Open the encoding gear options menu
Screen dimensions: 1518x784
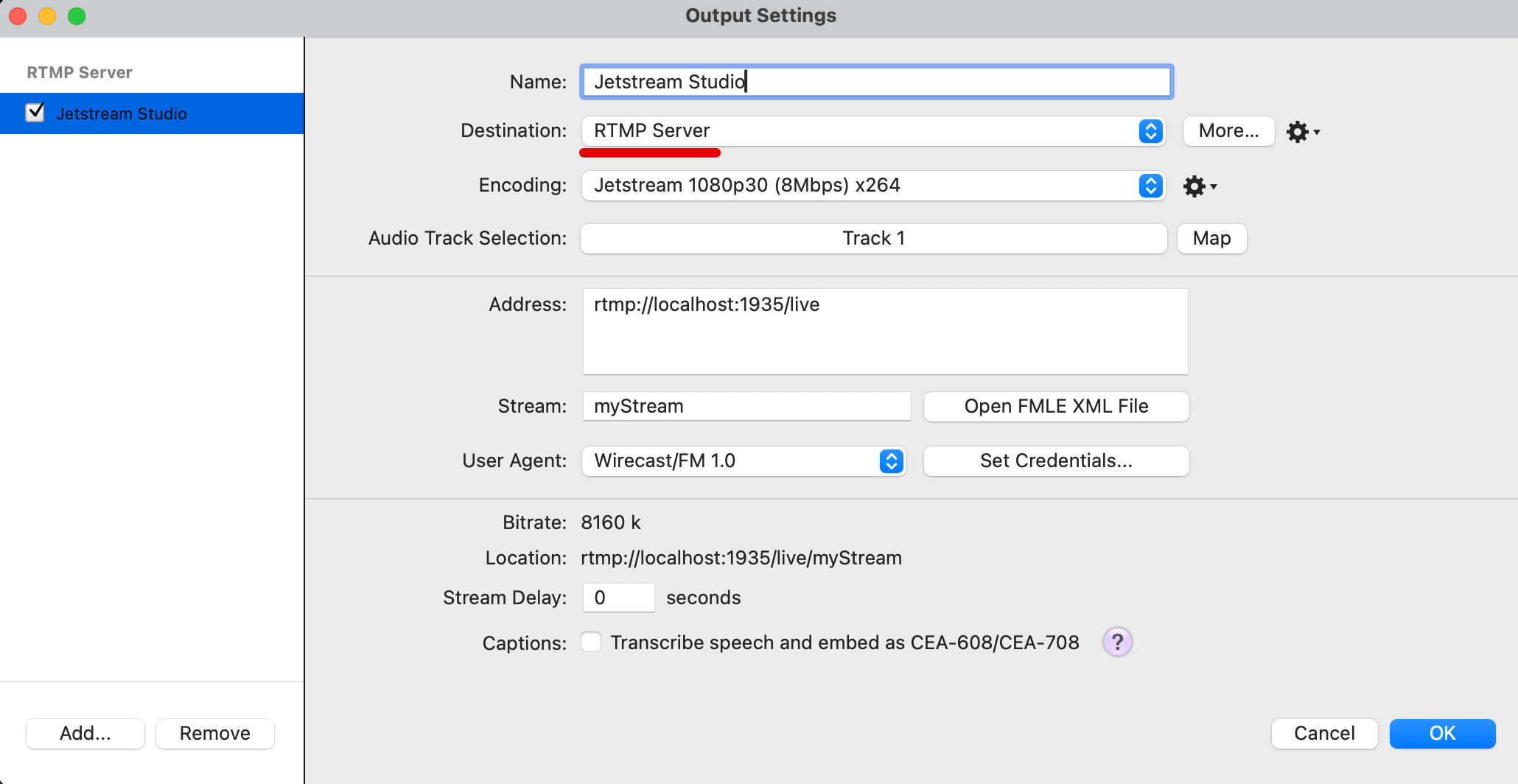click(x=1200, y=186)
